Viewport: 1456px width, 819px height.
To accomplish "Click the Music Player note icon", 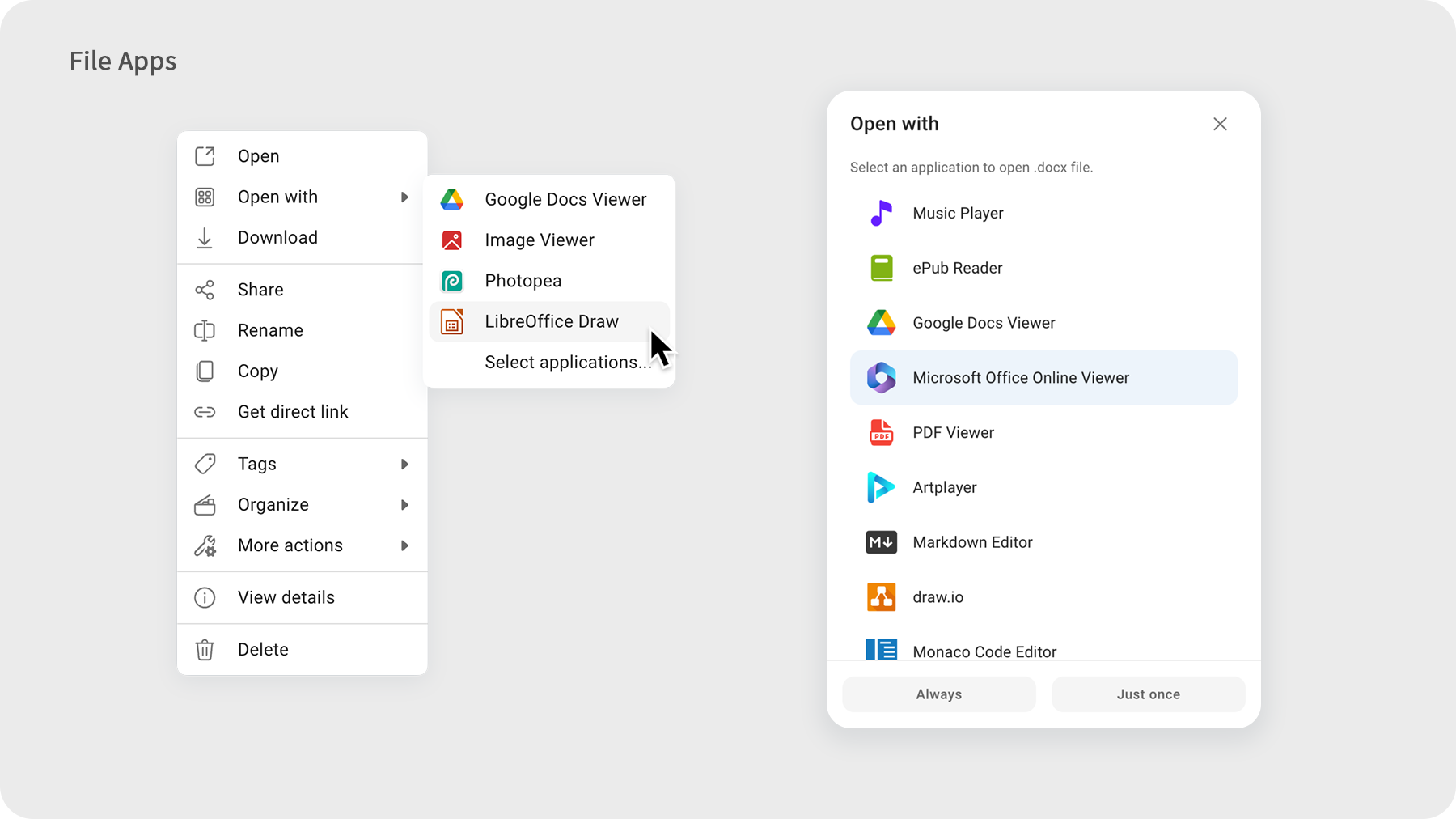I will tap(881, 213).
